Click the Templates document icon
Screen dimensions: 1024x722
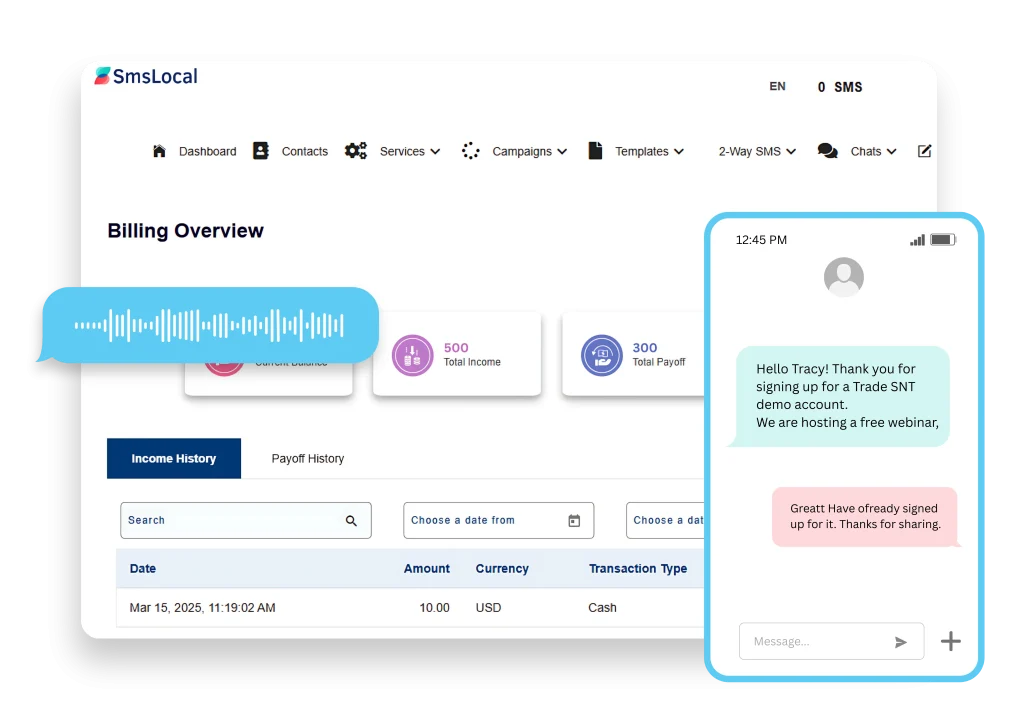tap(595, 151)
